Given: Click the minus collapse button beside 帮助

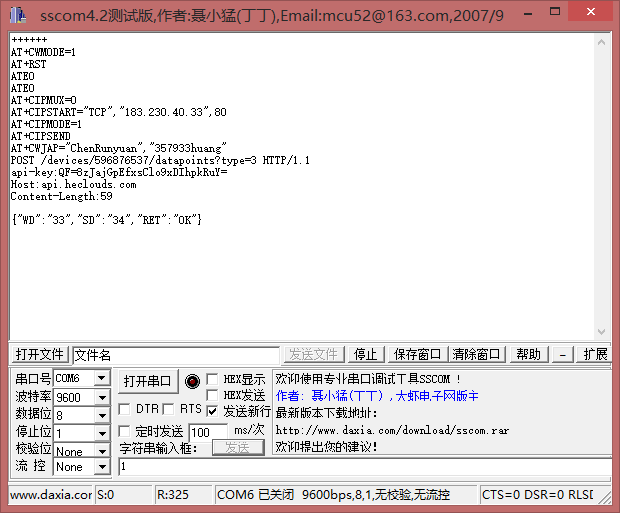Looking at the screenshot, I should (563, 354).
